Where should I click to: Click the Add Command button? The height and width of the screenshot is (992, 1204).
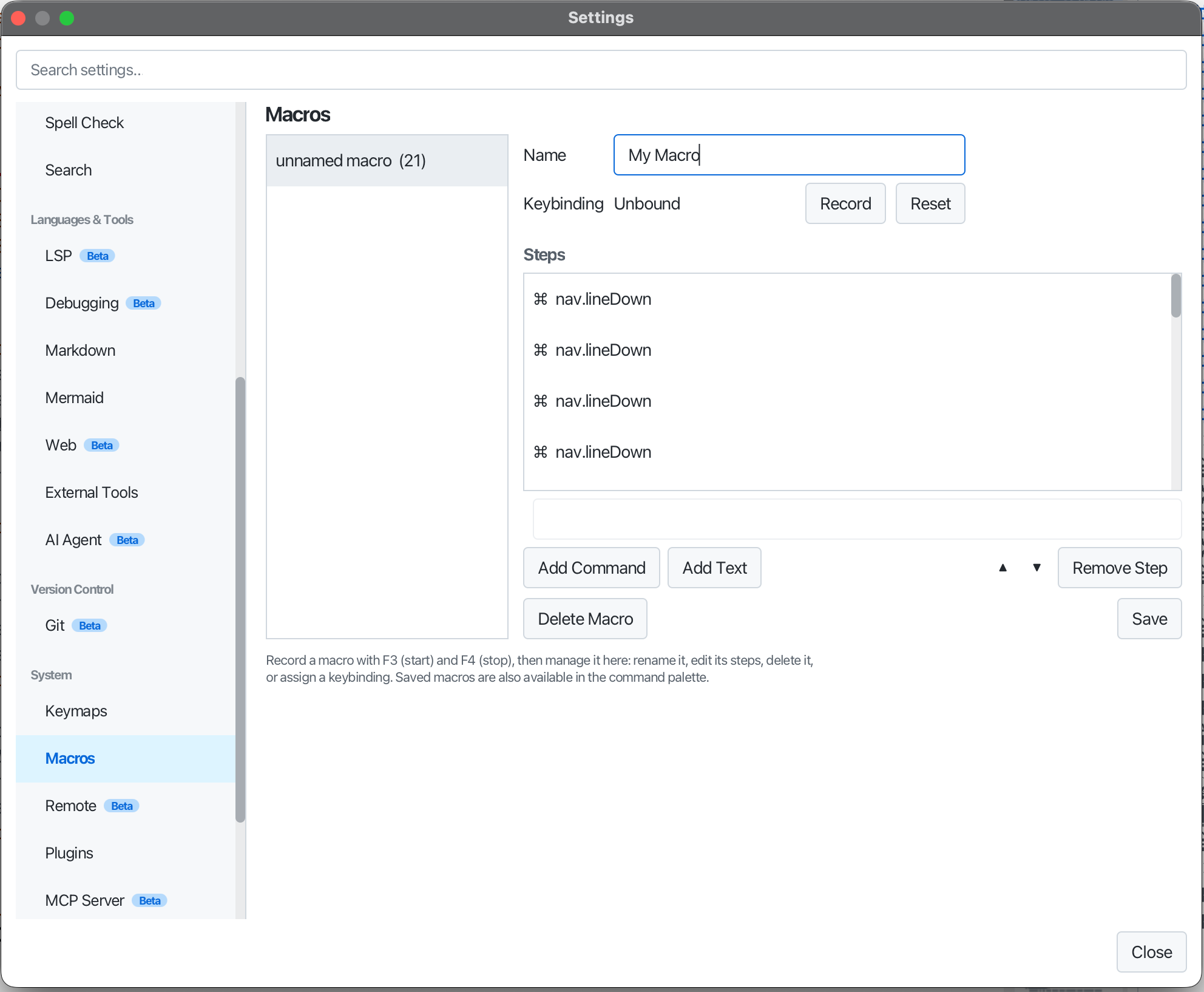pyautogui.click(x=592, y=568)
